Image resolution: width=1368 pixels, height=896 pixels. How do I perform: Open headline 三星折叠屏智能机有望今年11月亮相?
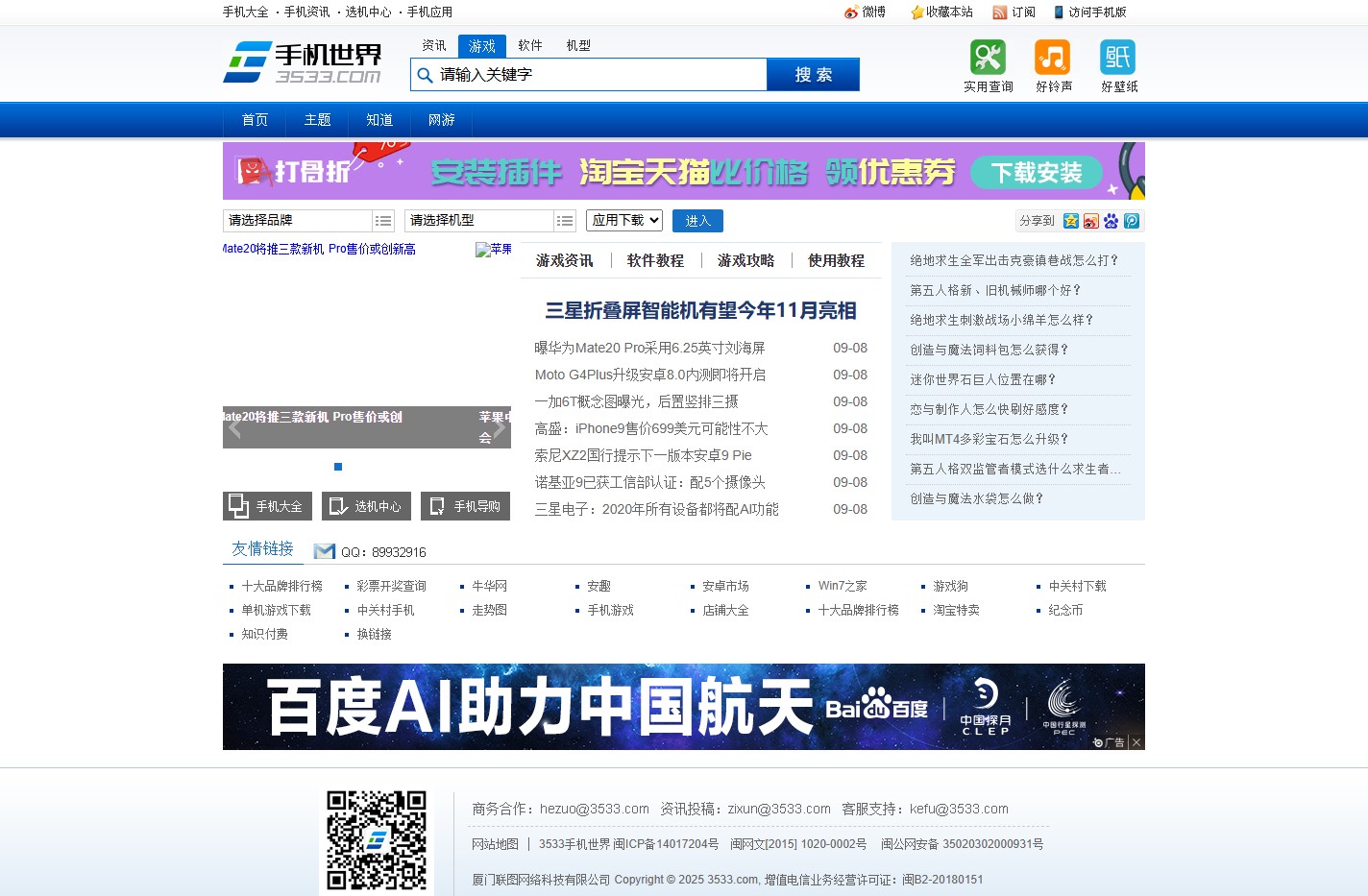[x=700, y=311]
